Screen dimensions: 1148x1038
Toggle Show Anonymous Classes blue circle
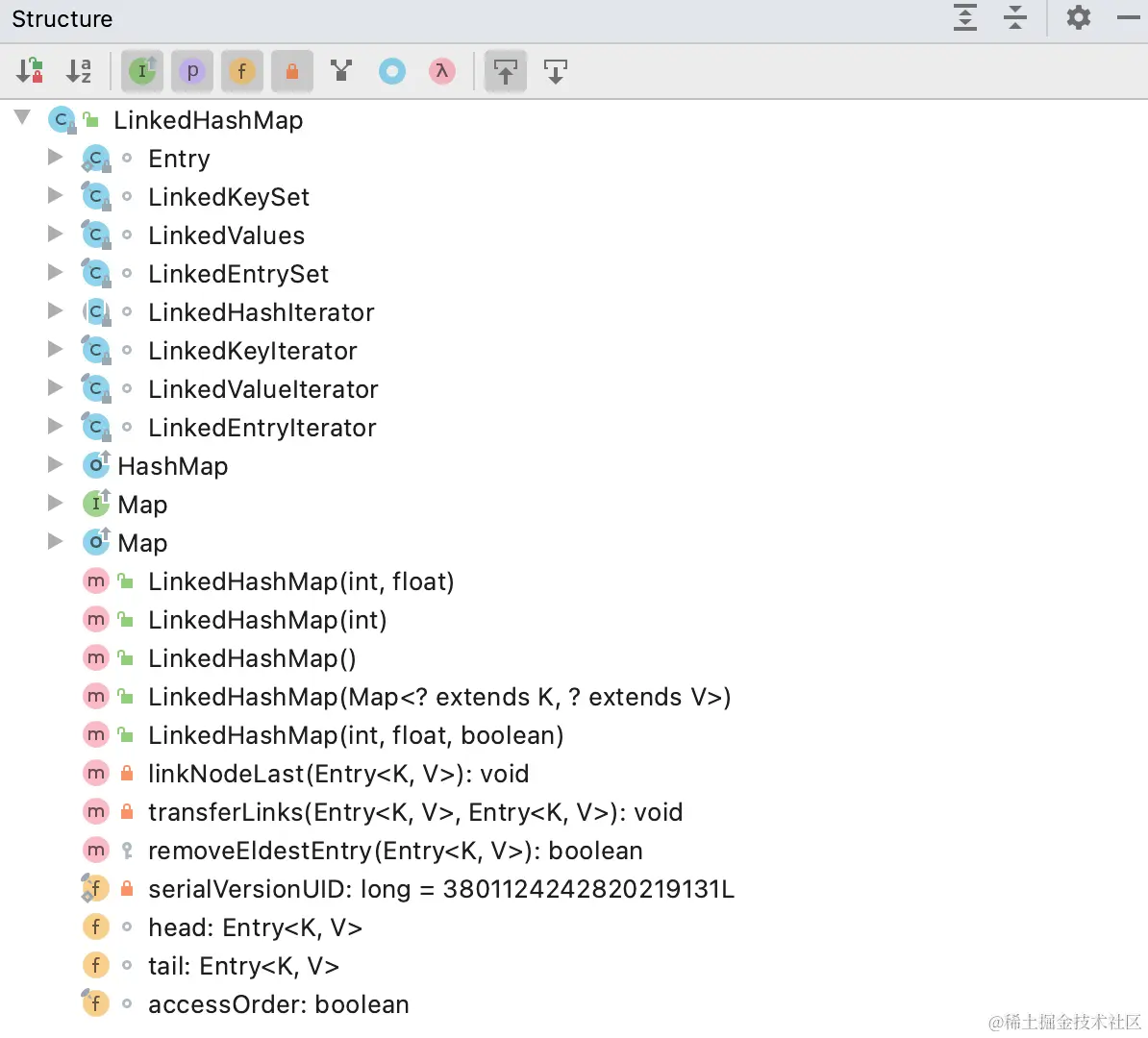[x=391, y=71]
